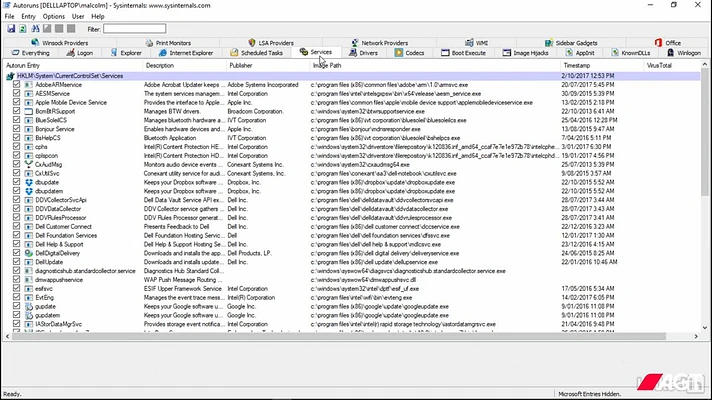Sort by the Autorun Entry column header
This screenshot has width=712, height=400.
point(72,65)
